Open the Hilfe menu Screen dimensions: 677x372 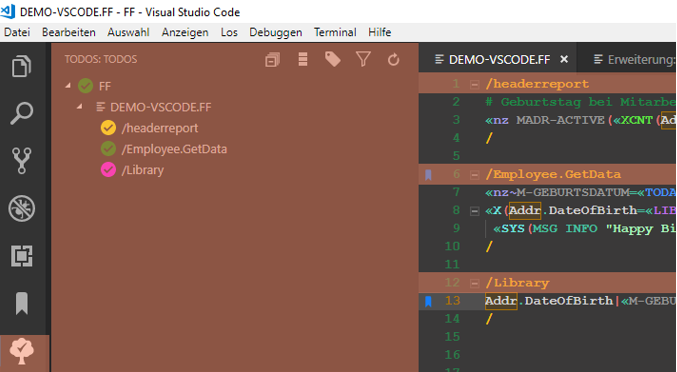[380, 32]
